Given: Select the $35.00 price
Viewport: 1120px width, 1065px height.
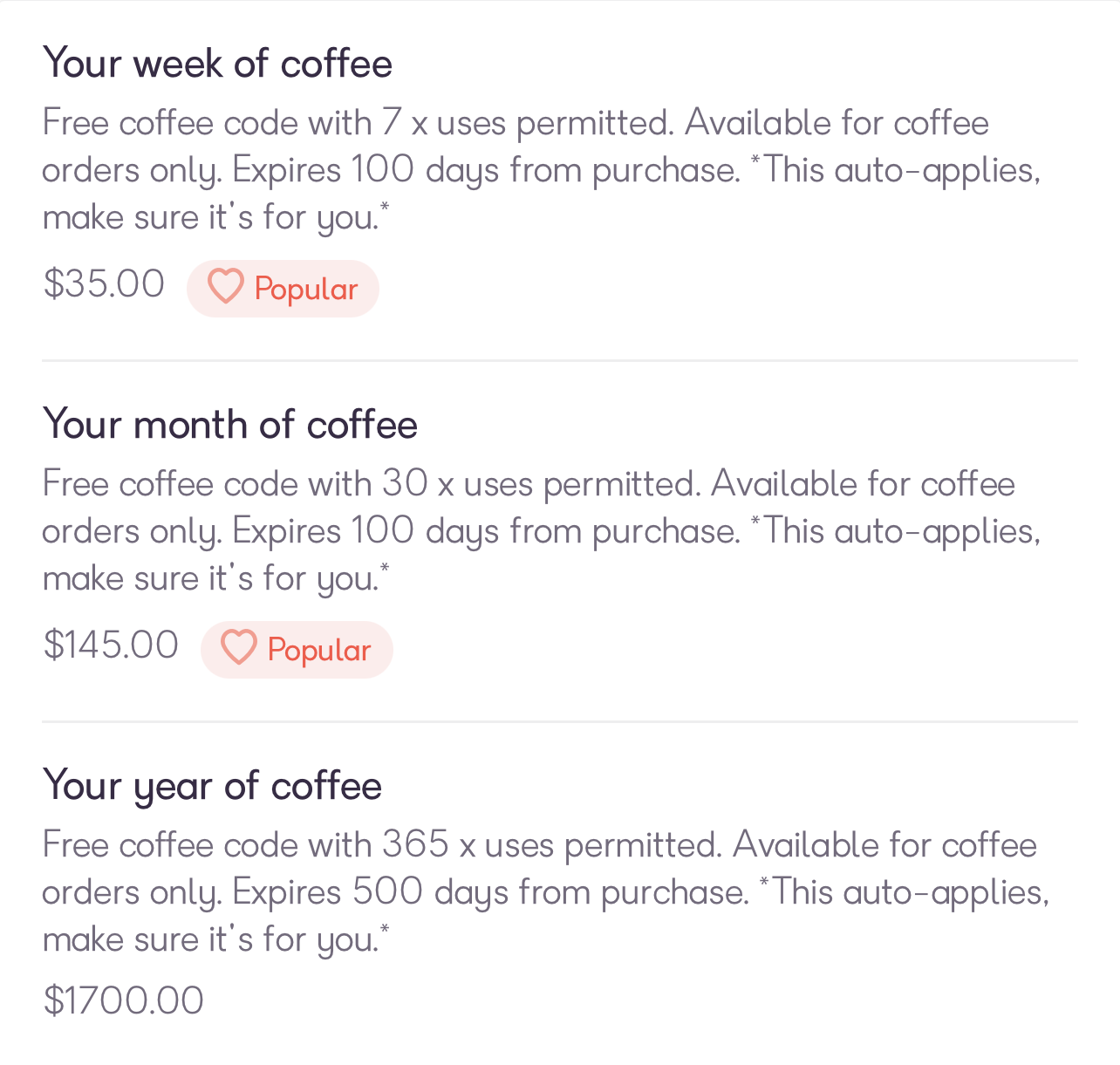Looking at the screenshot, I should [x=104, y=283].
